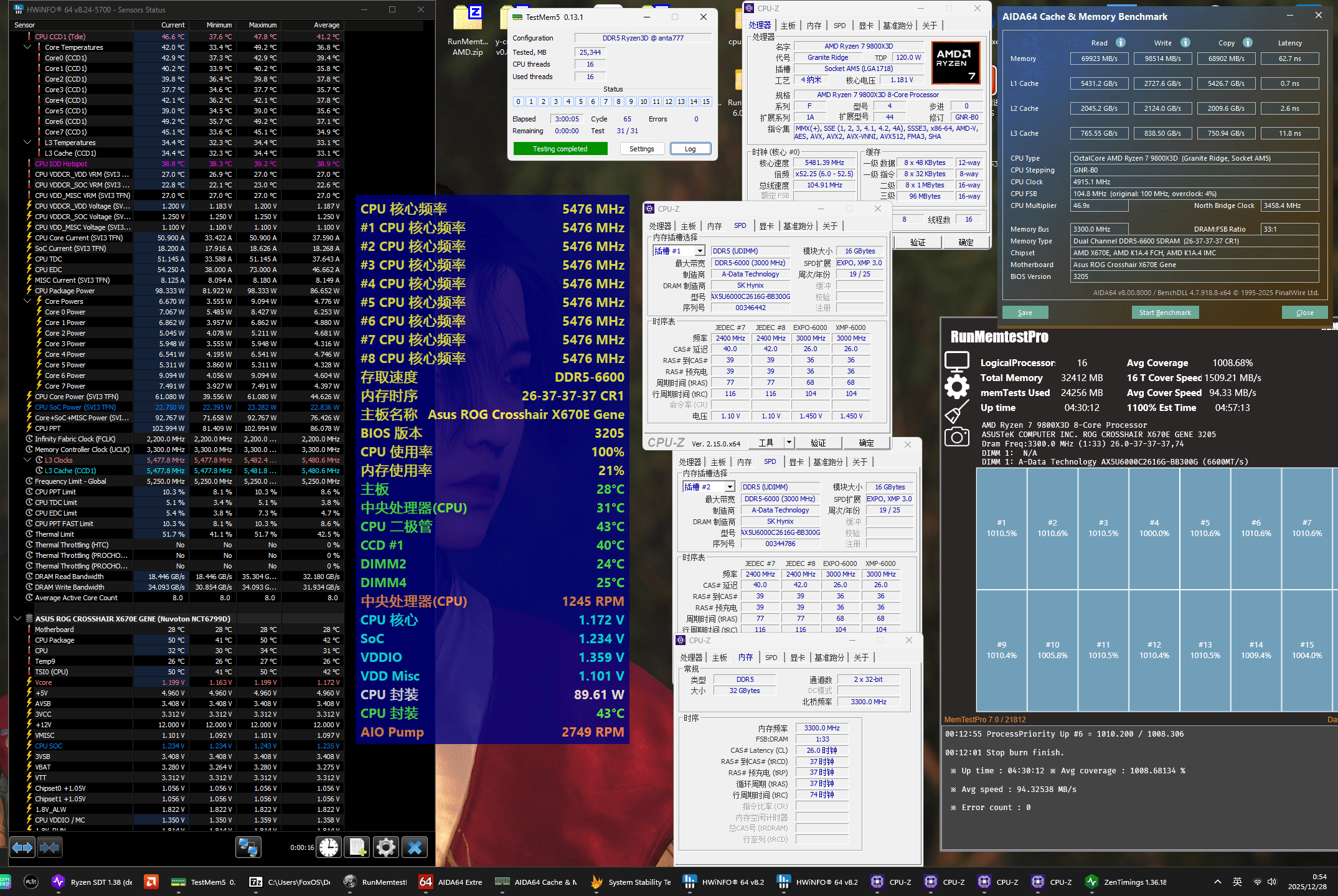Click HWiNFO remote network monitors icon
The width and height of the screenshot is (1338, 896).
[x=248, y=847]
